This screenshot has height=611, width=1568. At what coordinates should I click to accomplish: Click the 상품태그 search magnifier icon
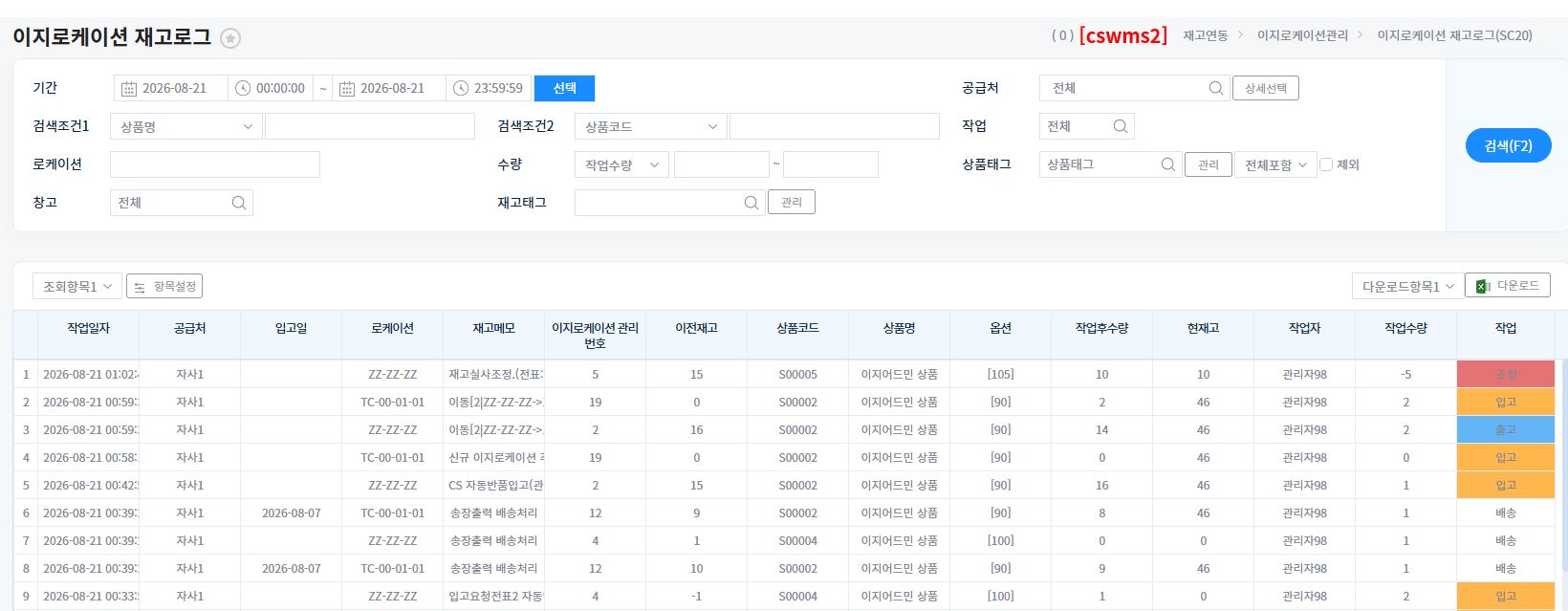pyautogui.click(x=1168, y=164)
